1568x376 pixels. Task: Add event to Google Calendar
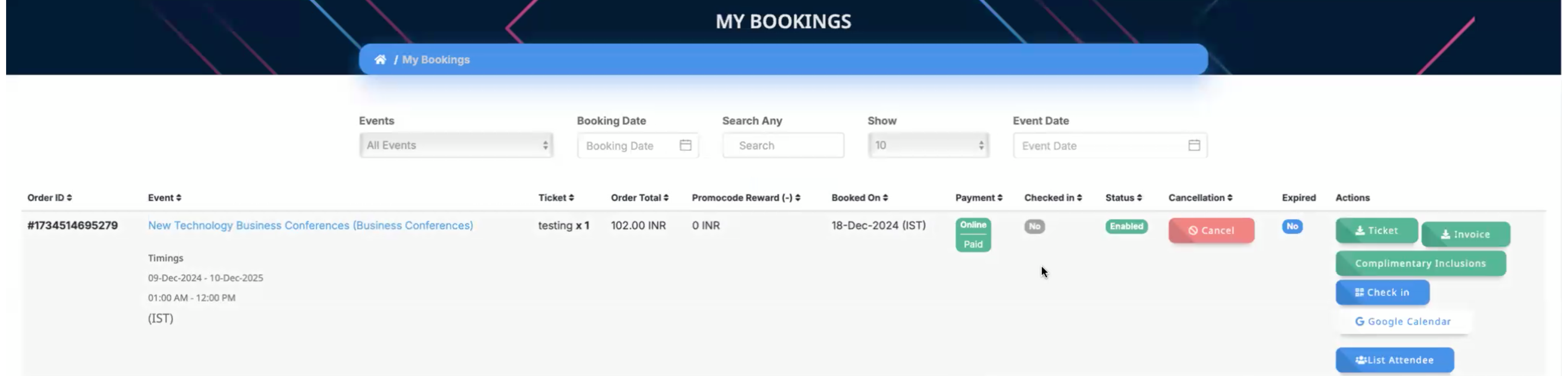(x=1403, y=322)
